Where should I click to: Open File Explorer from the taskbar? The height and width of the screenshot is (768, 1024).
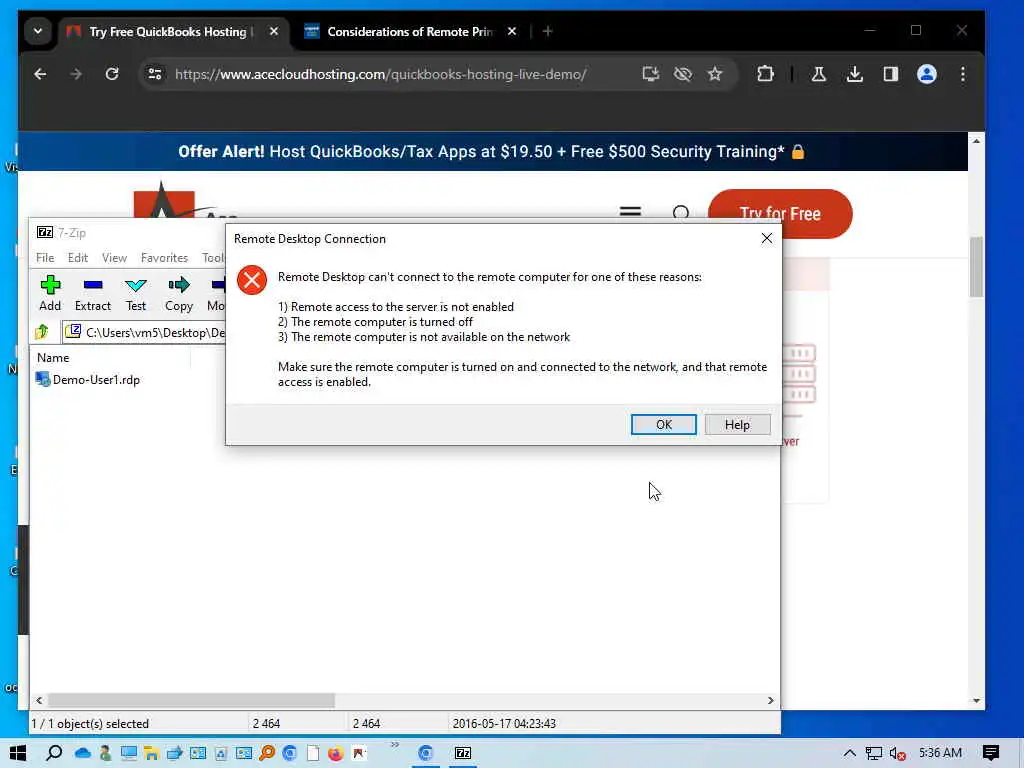coord(152,754)
